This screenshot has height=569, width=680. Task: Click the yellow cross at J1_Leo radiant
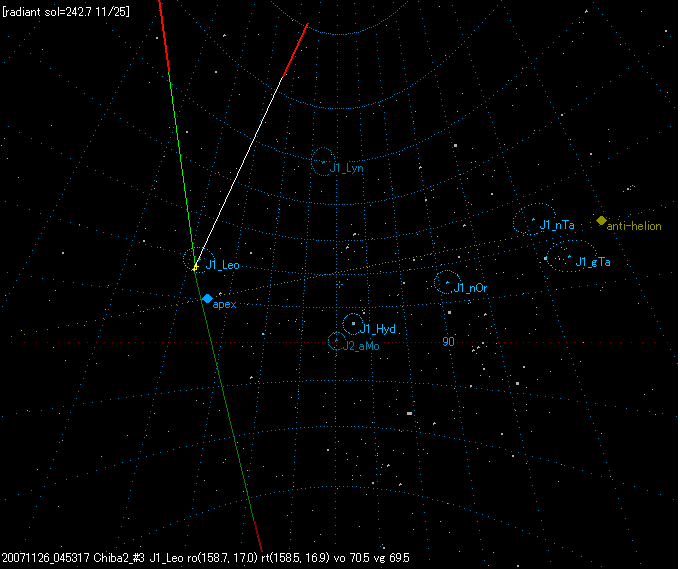[x=195, y=268]
